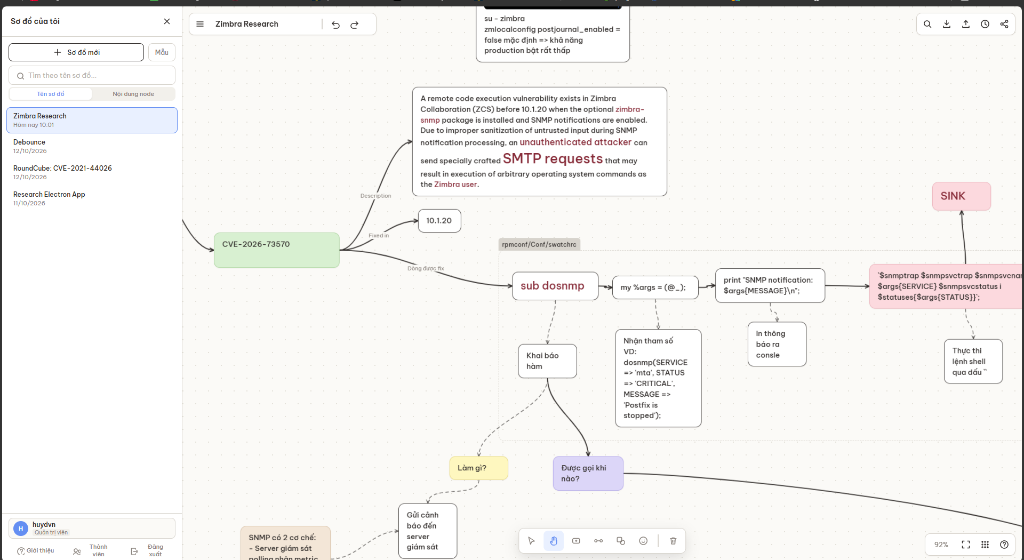Click the upload icon in top-right toolbar
This screenshot has width=1024, height=560.
coord(965,24)
